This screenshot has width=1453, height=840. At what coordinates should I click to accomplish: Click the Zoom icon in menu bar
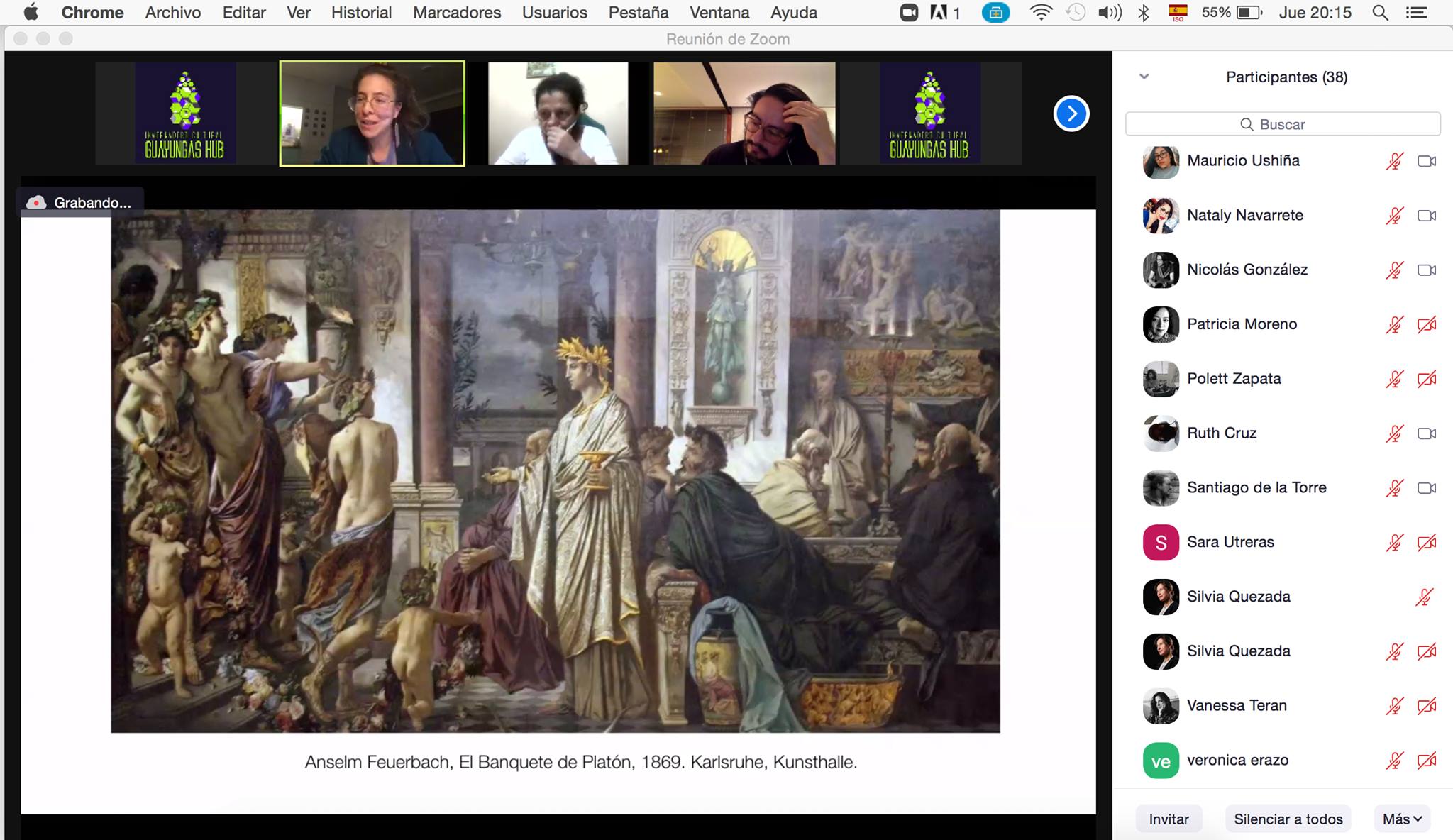click(909, 13)
